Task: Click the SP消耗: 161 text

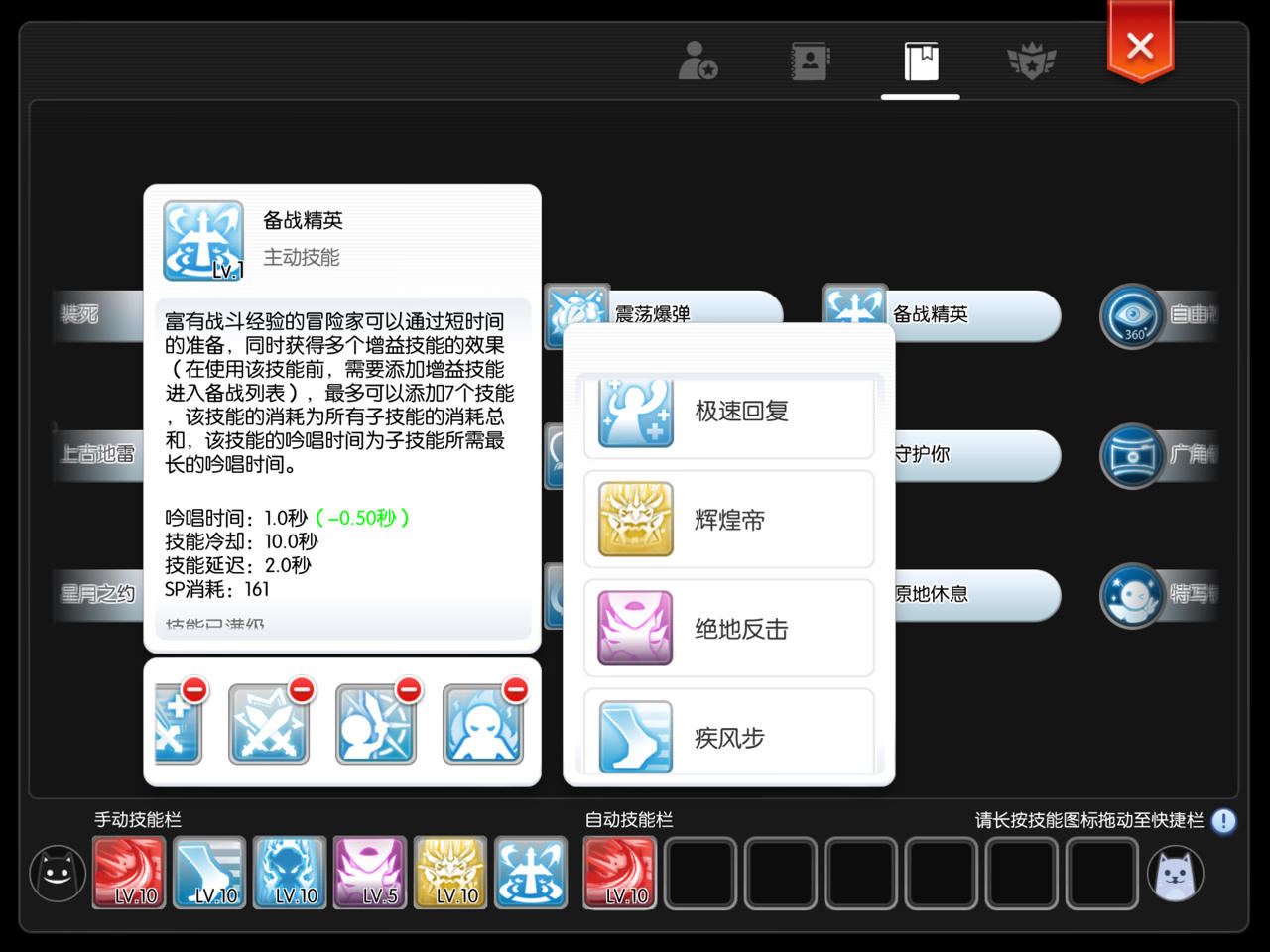Action: [x=217, y=589]
